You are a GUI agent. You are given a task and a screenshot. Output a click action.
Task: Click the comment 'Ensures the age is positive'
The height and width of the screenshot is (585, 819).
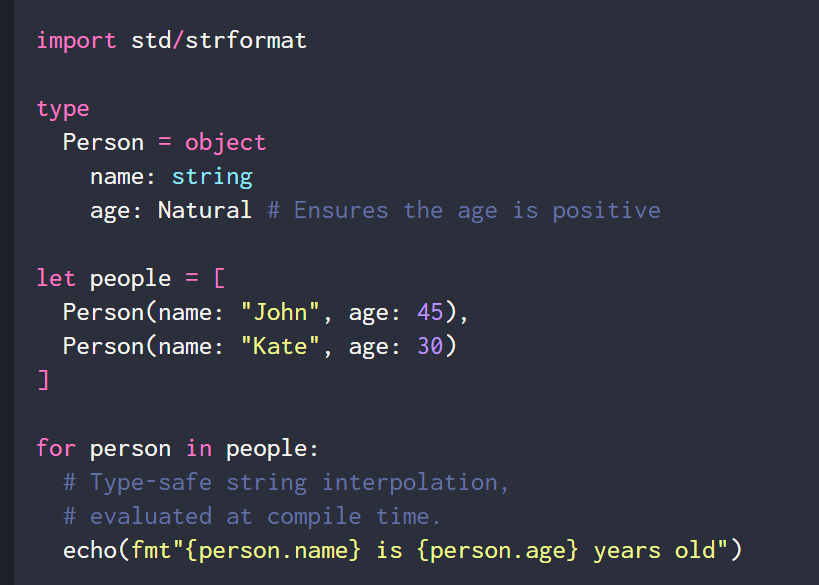(476, 210)
